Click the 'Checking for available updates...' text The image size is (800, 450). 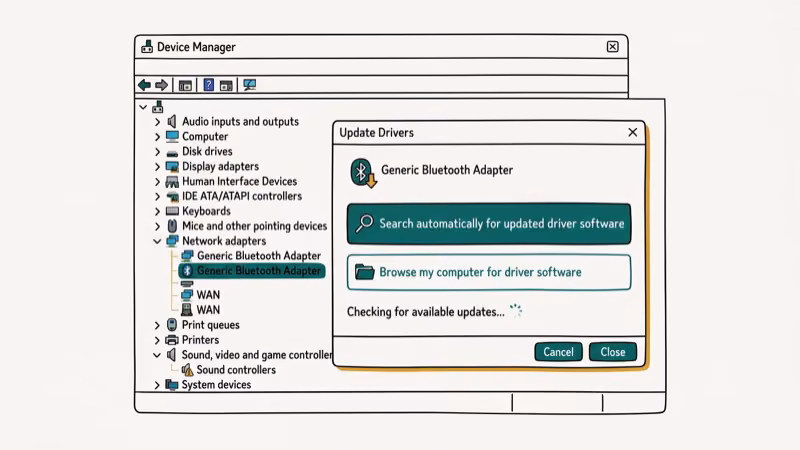pos(426,312)
